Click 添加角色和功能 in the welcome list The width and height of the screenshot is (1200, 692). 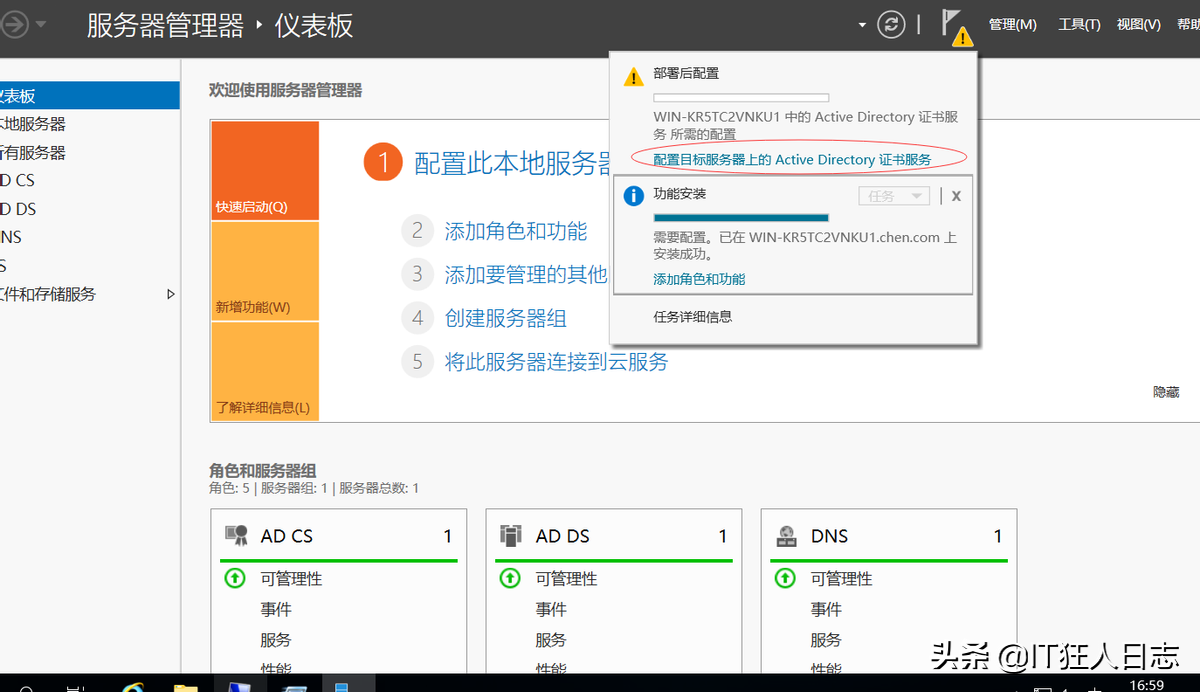[x=516, y=232]
